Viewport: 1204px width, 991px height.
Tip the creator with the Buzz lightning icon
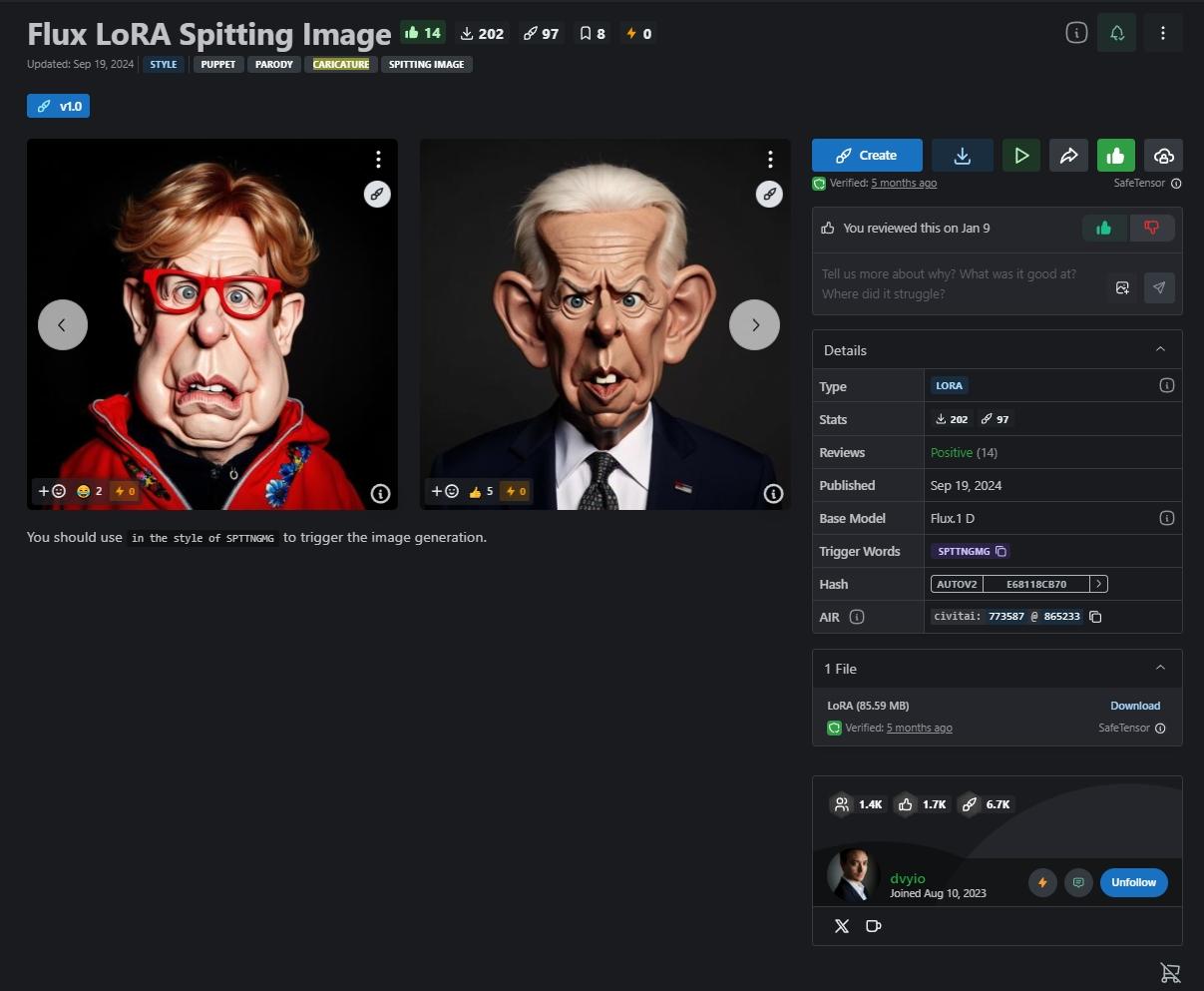[x=1042, y=882]
